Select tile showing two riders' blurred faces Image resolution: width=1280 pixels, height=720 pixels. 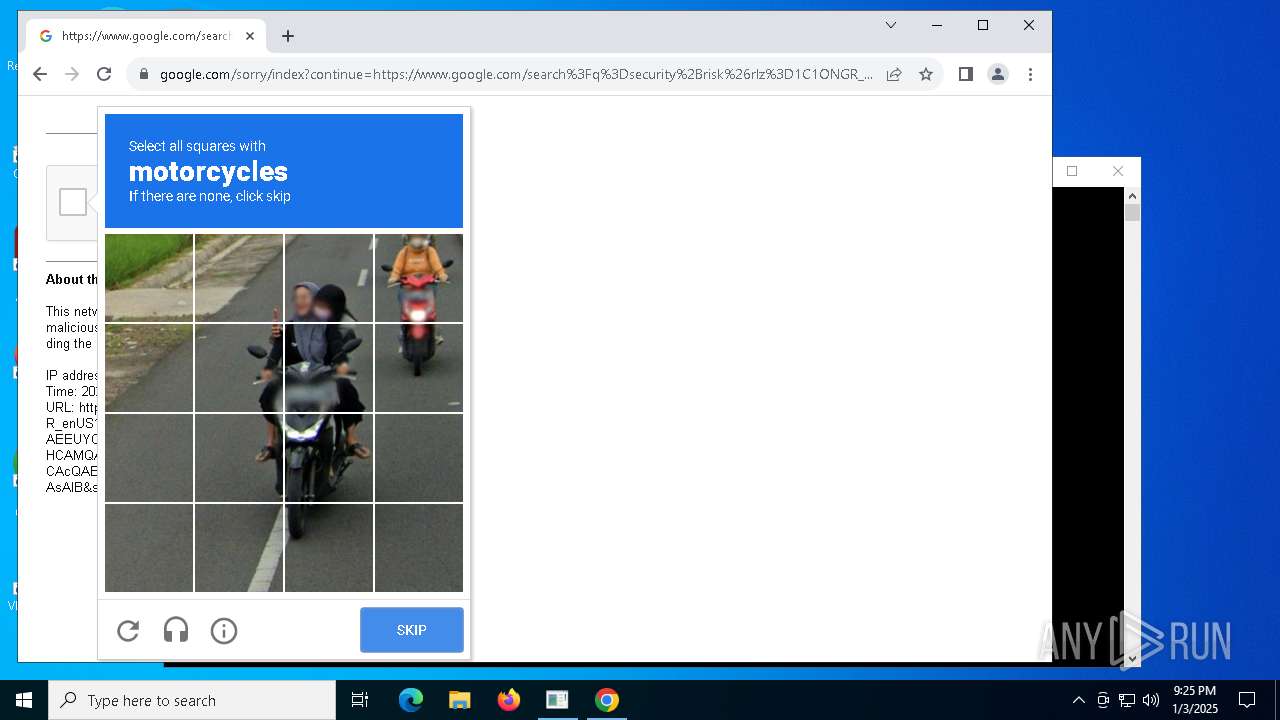tap(329, 278)
